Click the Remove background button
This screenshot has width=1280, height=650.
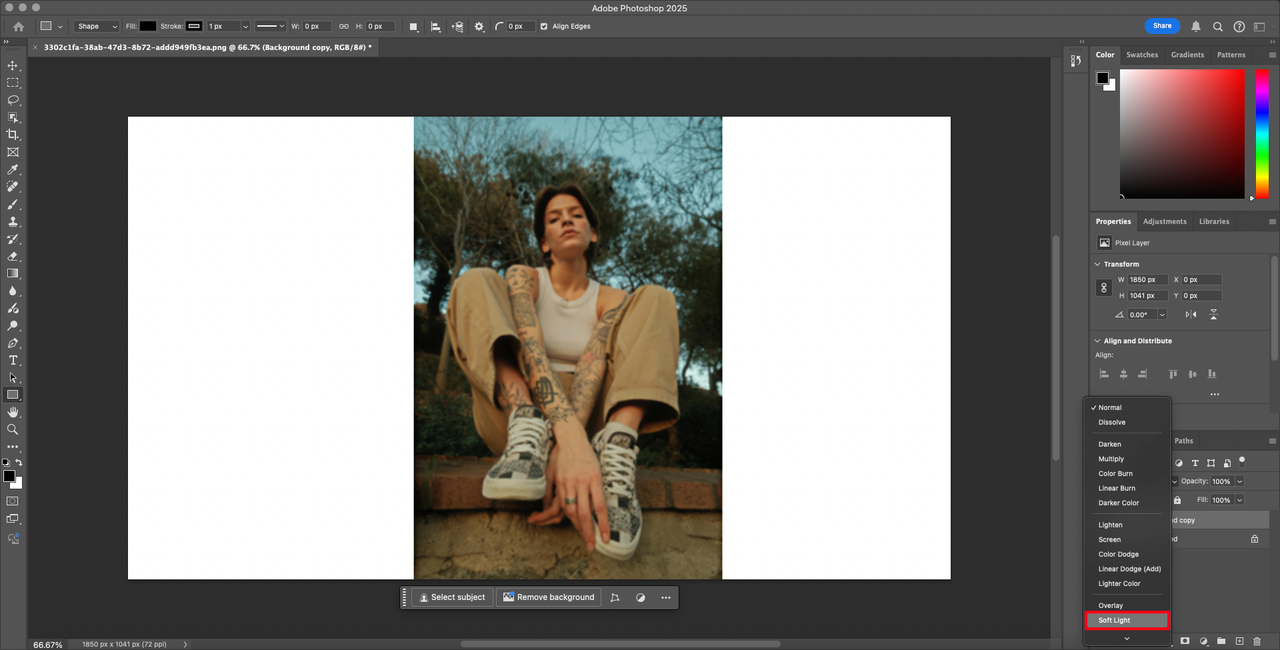point(548,597)
